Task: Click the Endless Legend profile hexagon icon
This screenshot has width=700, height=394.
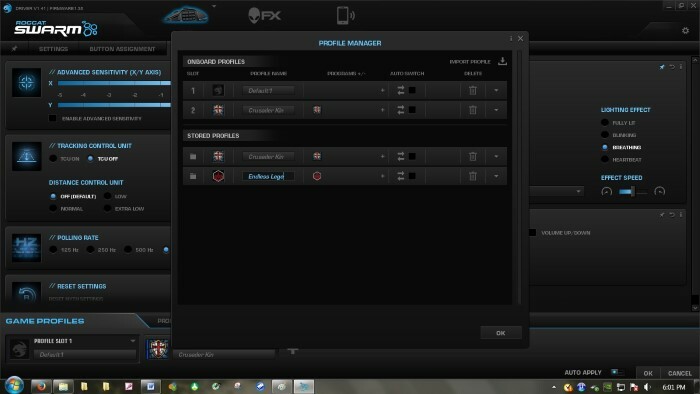Action: (x=218, y=176)
